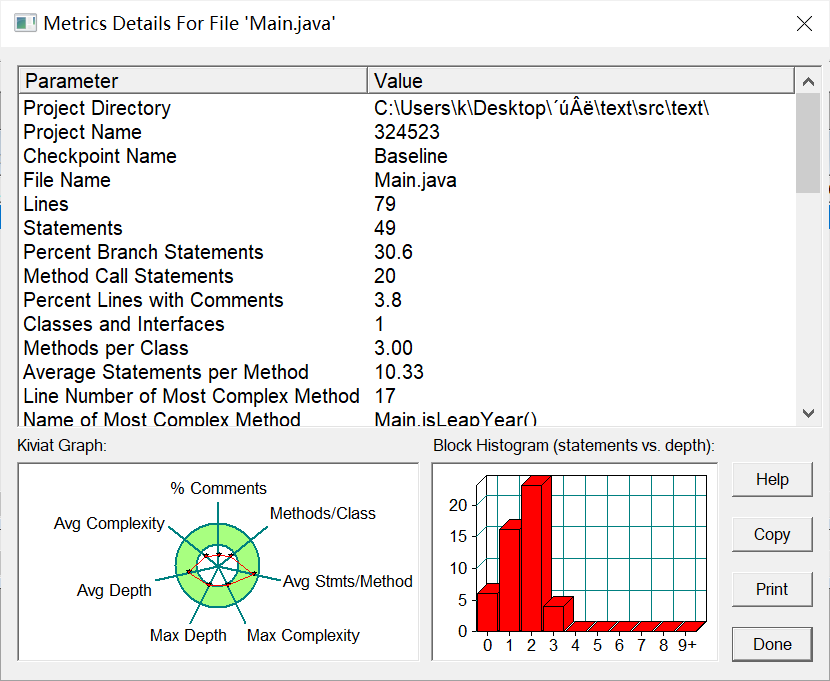Viewport: 830px width, 681px height.
Task: Select the Statements parameter row
Action: pos(407,228)
